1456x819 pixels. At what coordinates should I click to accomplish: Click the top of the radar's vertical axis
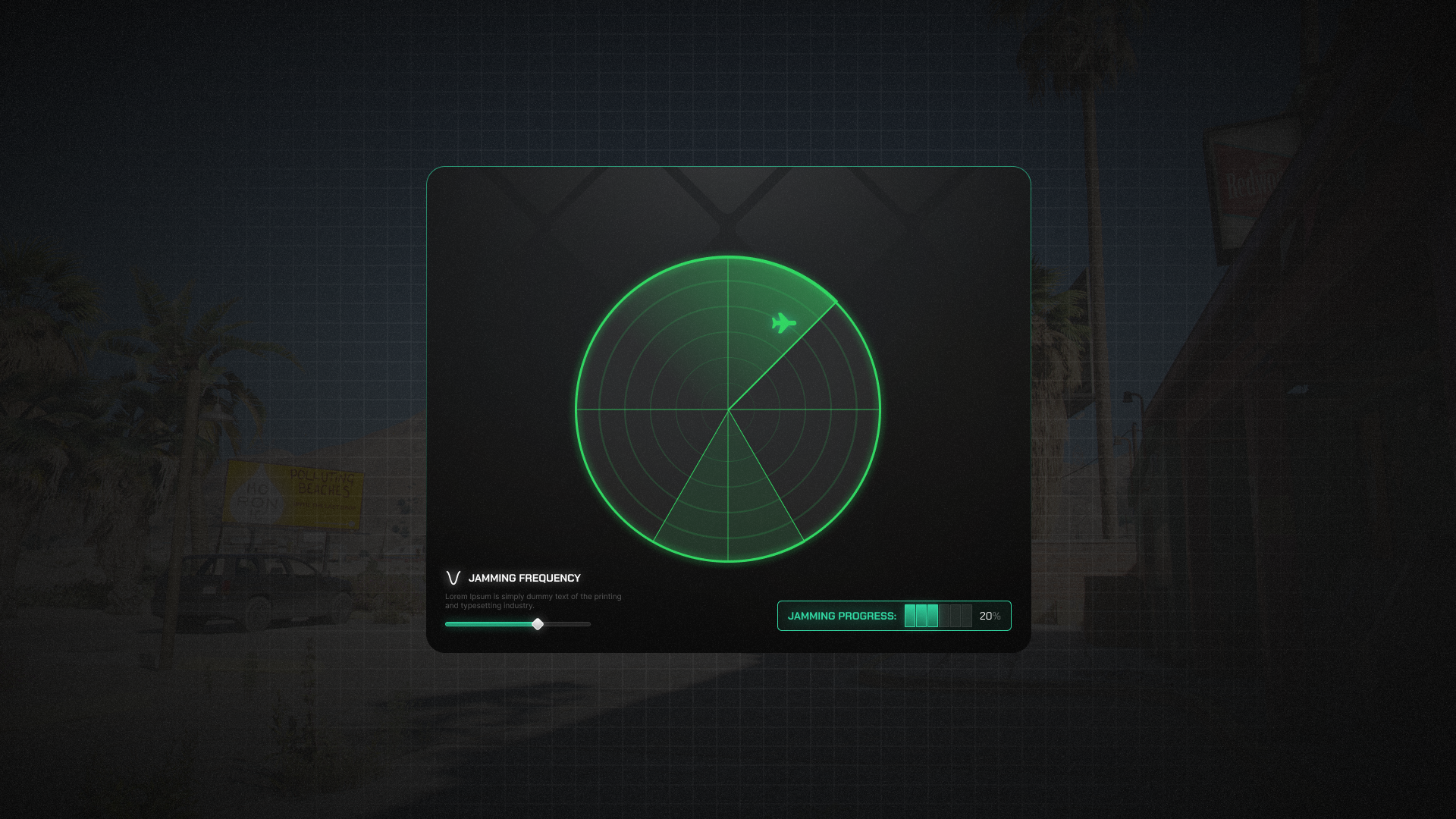728,259
